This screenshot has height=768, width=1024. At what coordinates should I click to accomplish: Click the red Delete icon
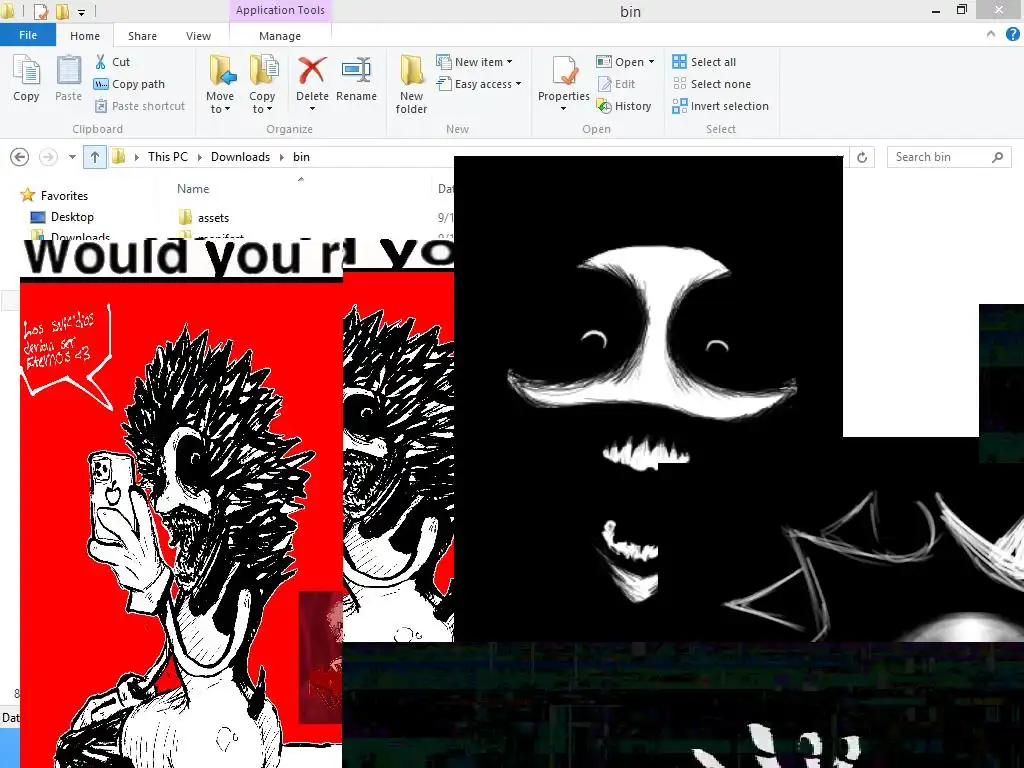tap(312, 70)
